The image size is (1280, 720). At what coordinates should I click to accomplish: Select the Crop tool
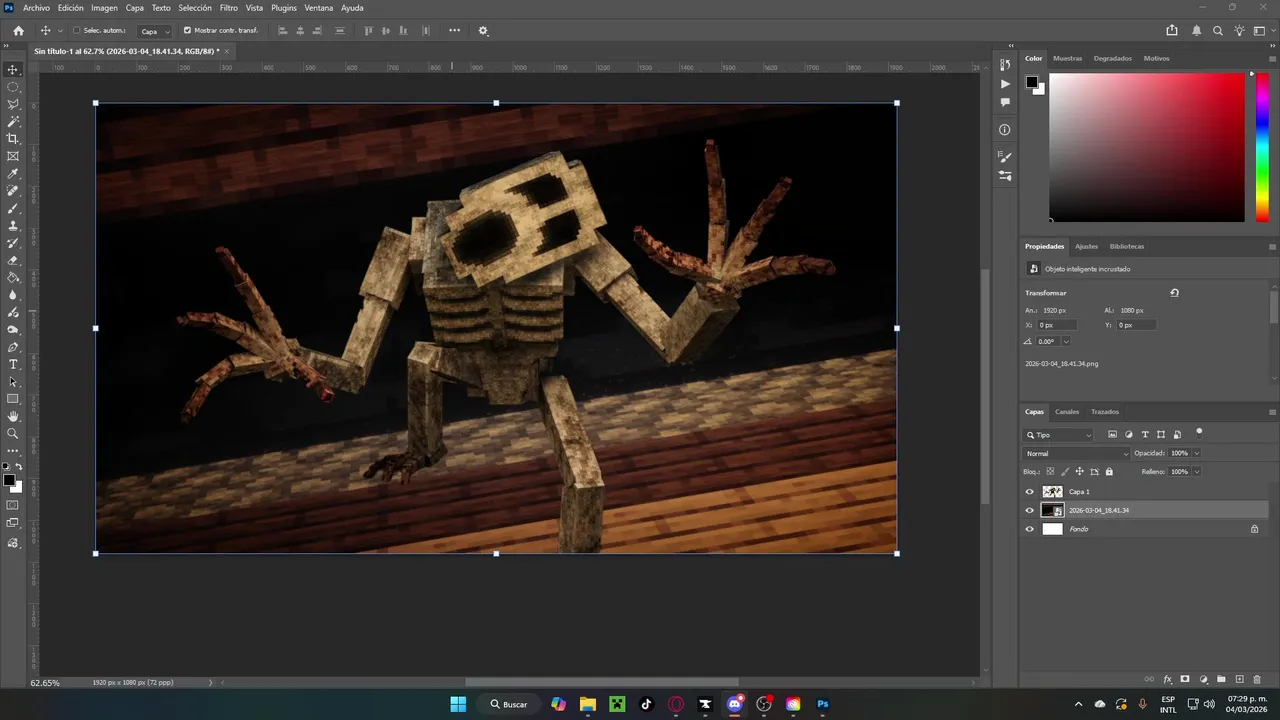[13, 139]
